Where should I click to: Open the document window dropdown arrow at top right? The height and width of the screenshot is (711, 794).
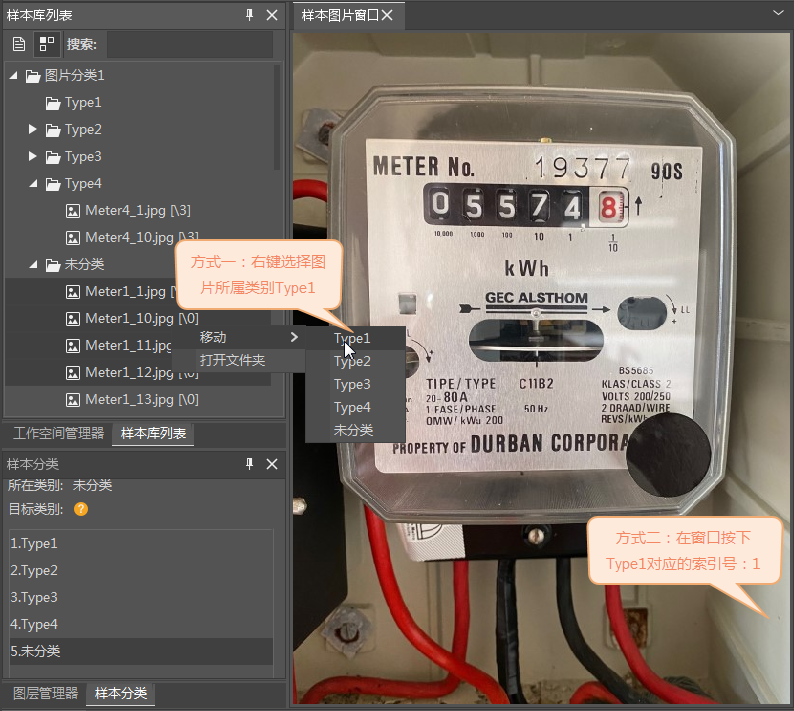779,12
